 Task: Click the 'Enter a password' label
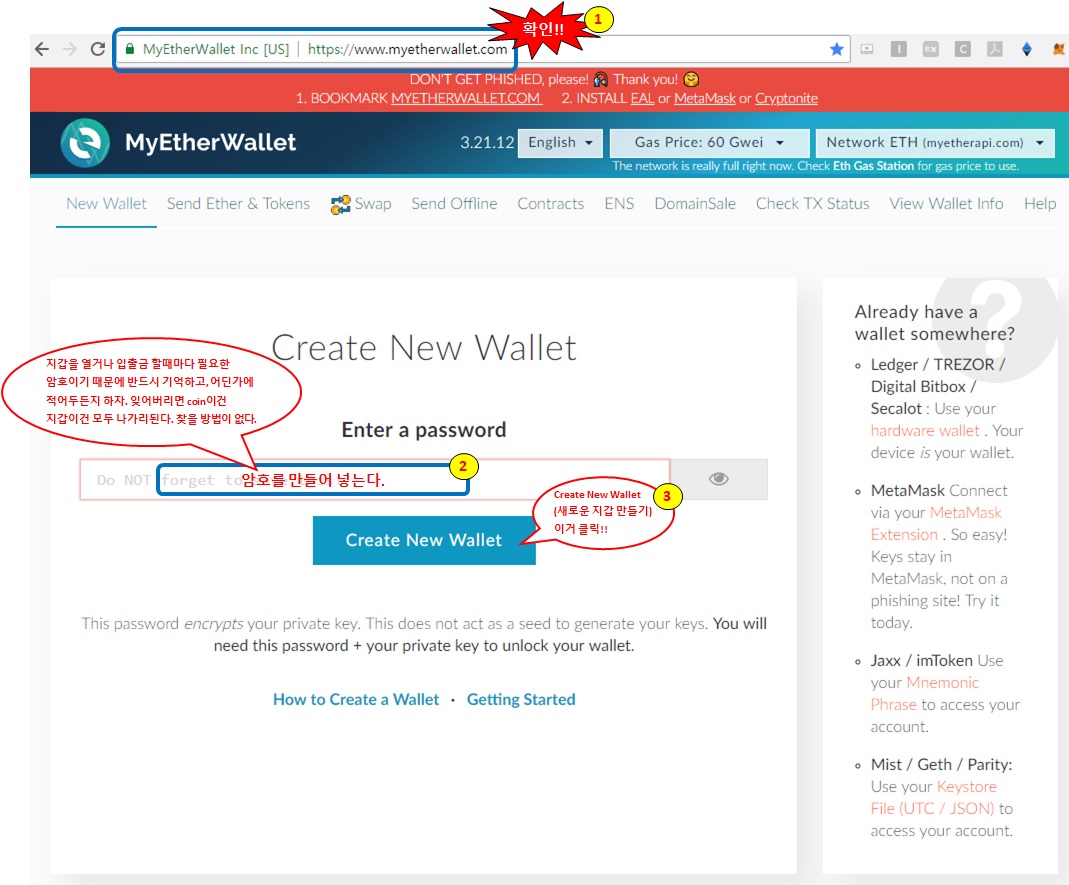pos(424,430)
